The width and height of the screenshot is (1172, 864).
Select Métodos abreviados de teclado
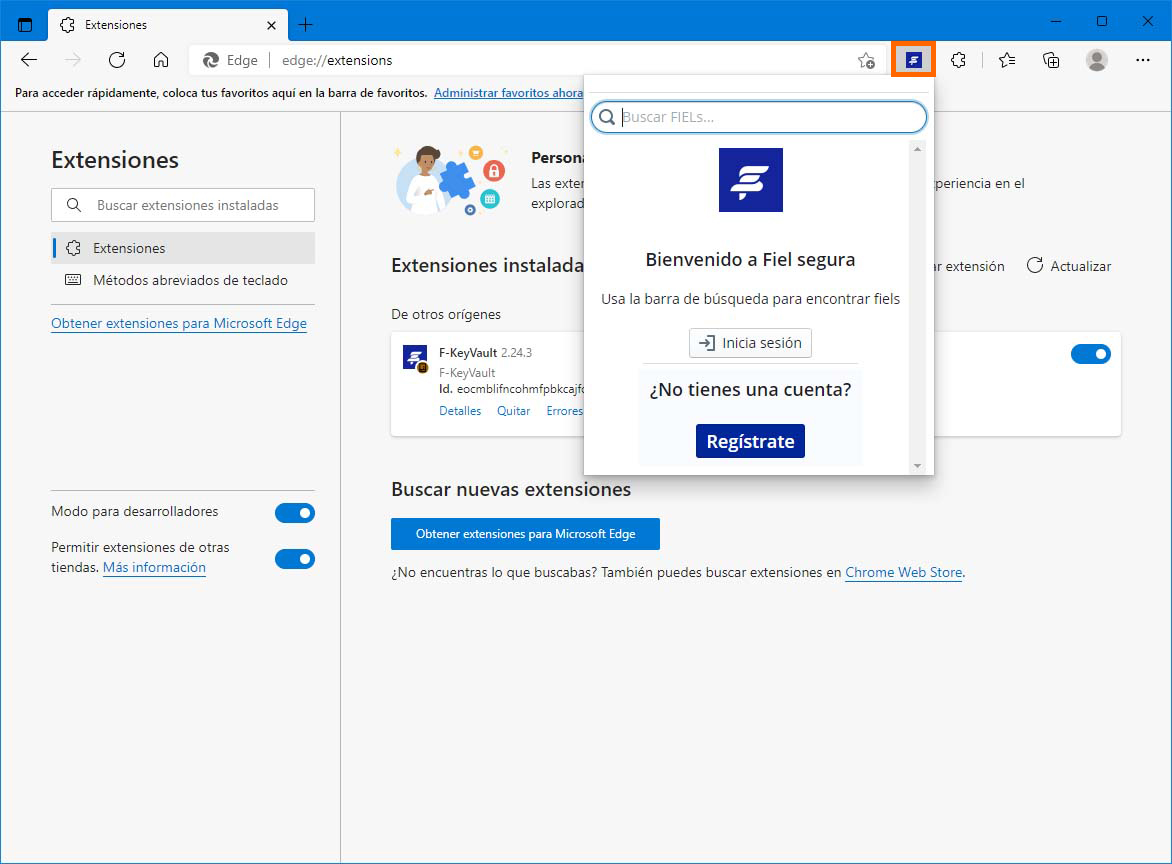click(183, 280)
